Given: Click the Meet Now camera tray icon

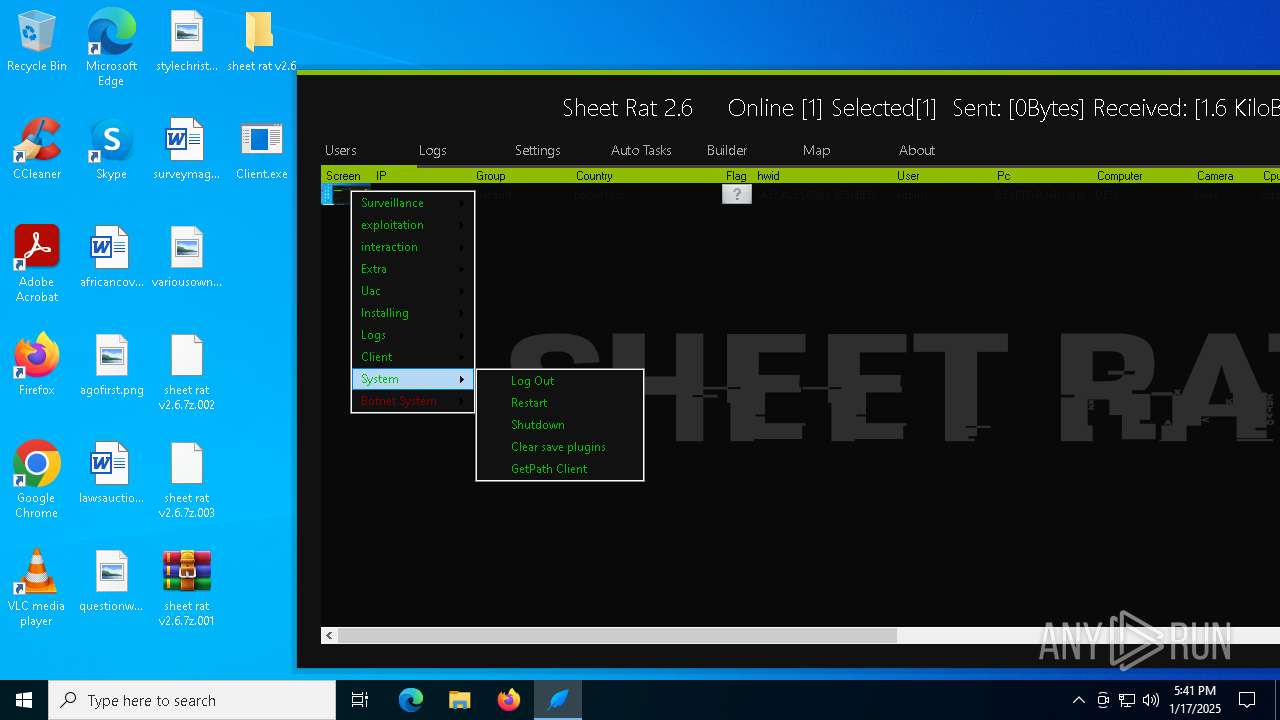Looking at the screenshot, I should point(1103,700).
